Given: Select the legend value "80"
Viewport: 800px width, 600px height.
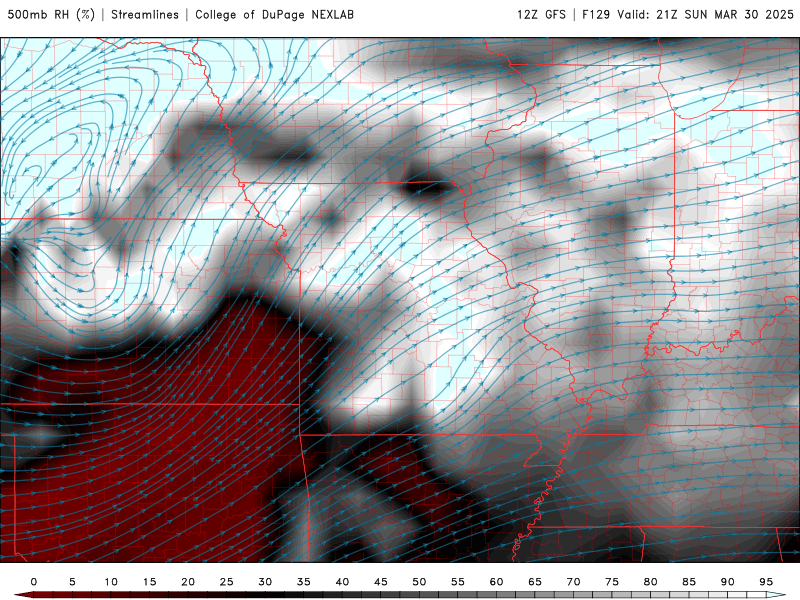Looking at the screenshot, I should 650,582.
